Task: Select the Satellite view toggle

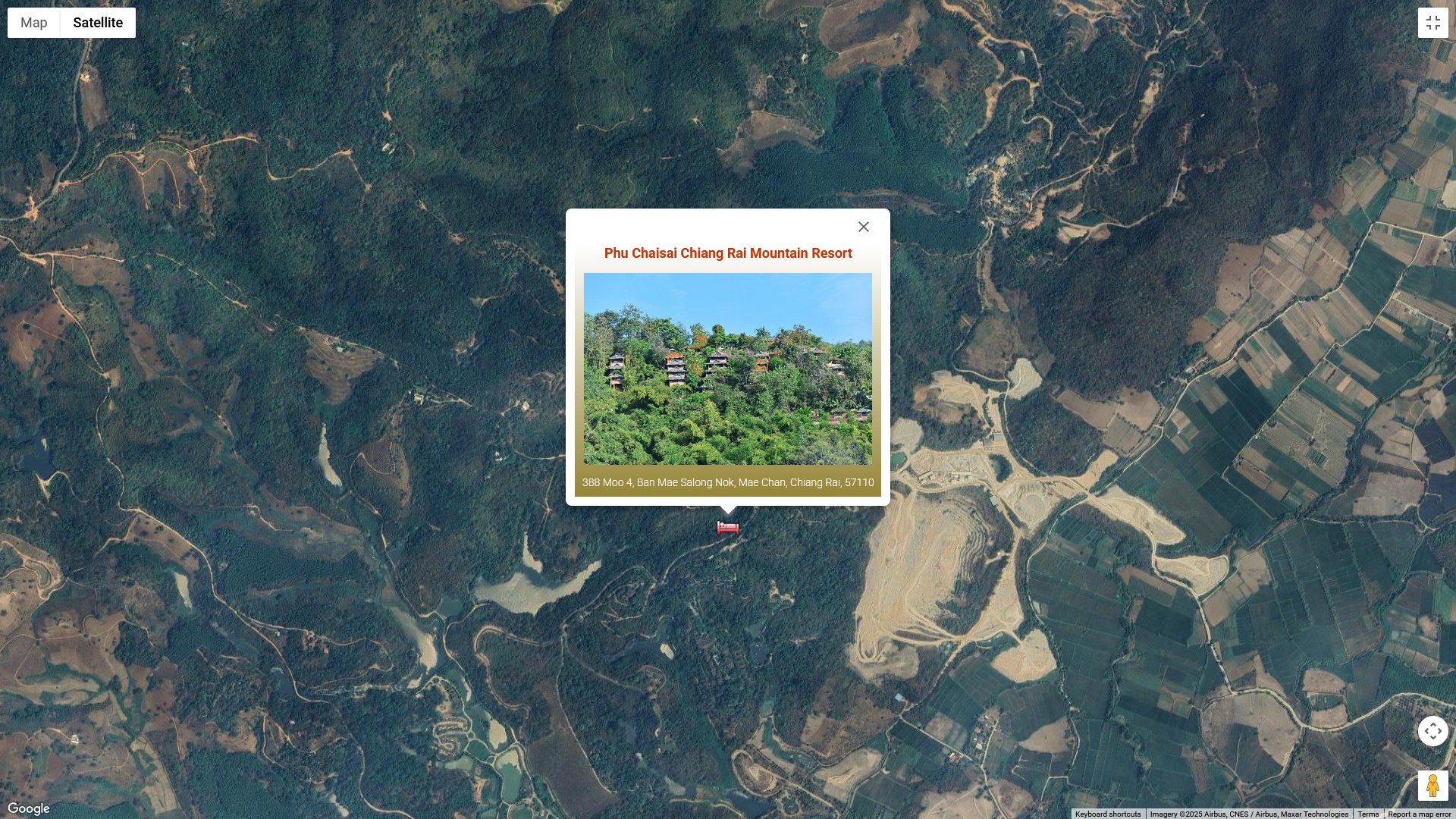Action: (98, 23)
